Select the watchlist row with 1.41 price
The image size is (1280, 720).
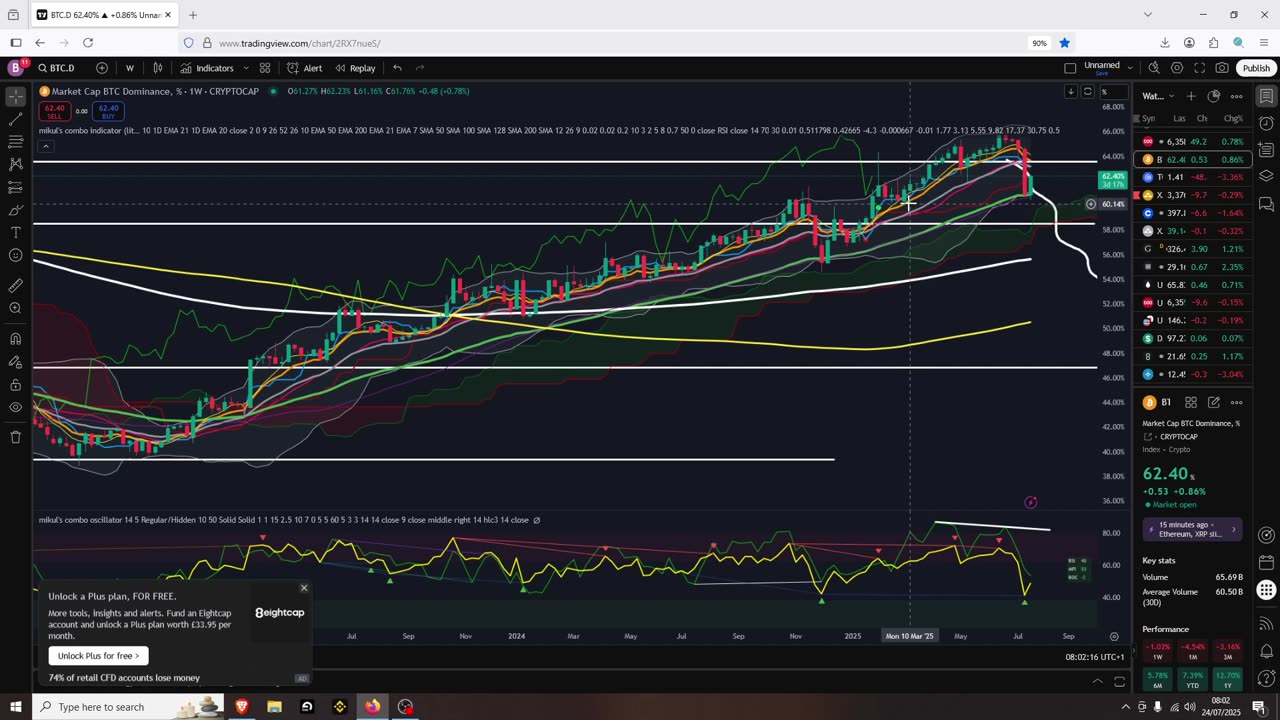[x=1195, y=177]
